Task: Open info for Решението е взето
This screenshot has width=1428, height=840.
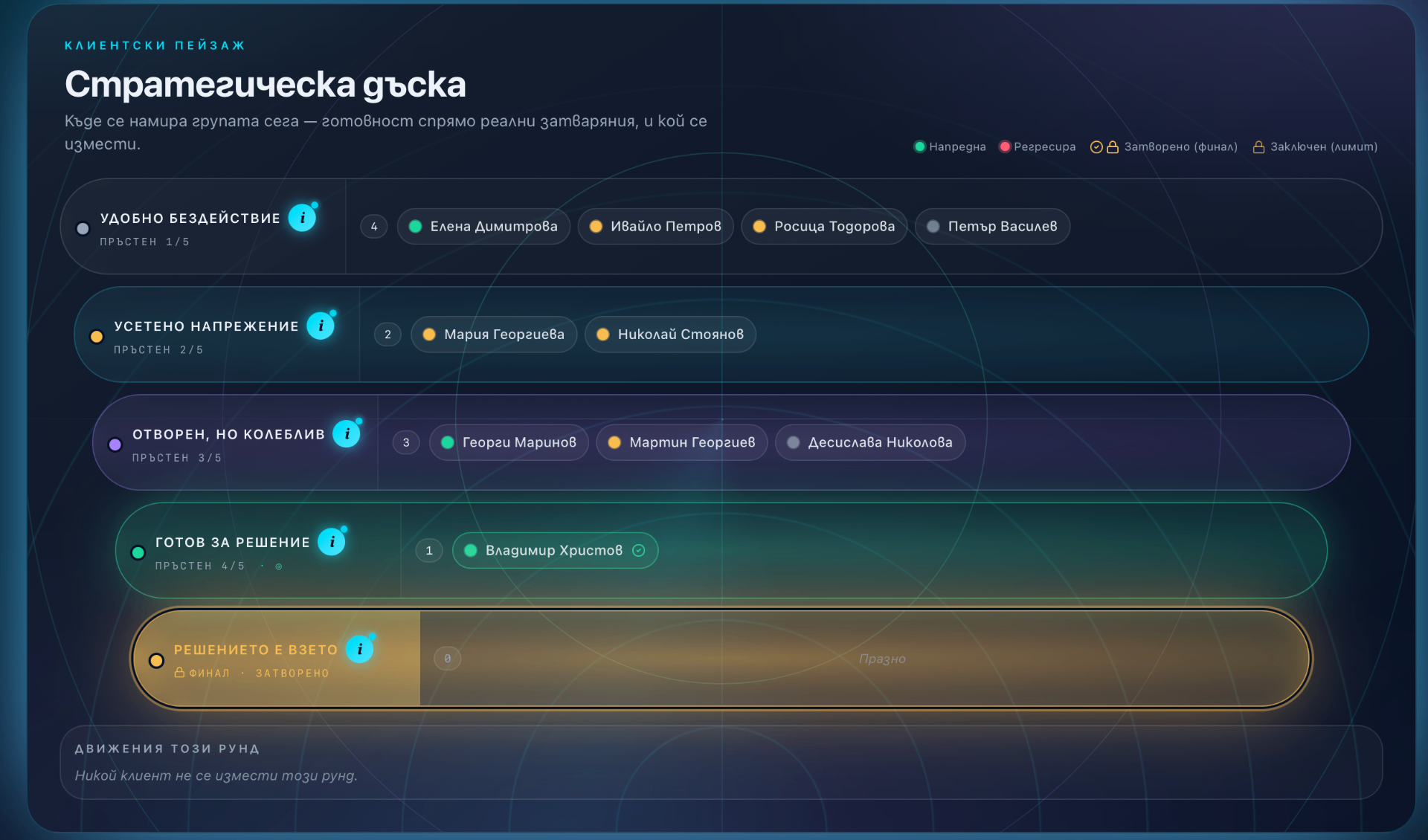Action: [x=360, y=649]
